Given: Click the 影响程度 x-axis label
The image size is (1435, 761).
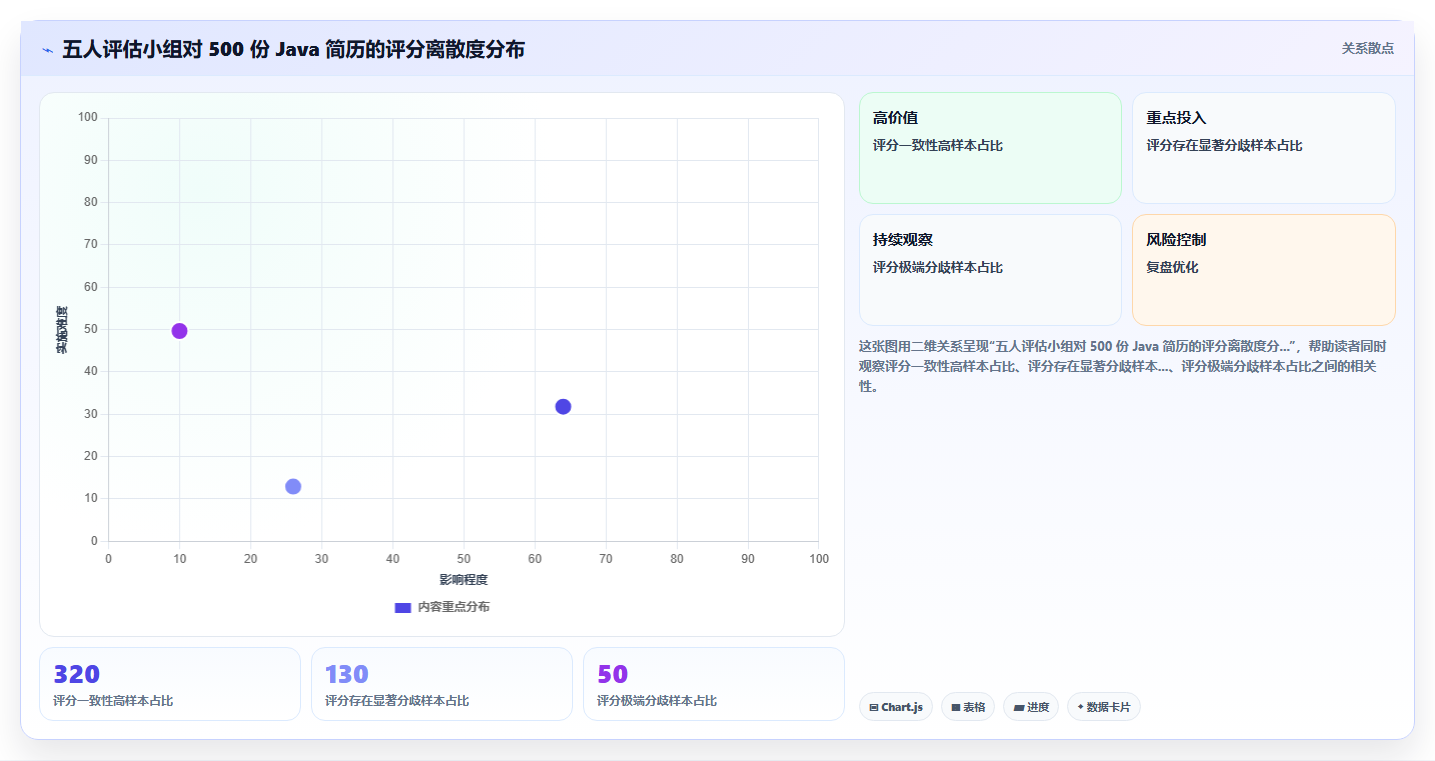Looking at the screenshot, I should tap(464, 580).
